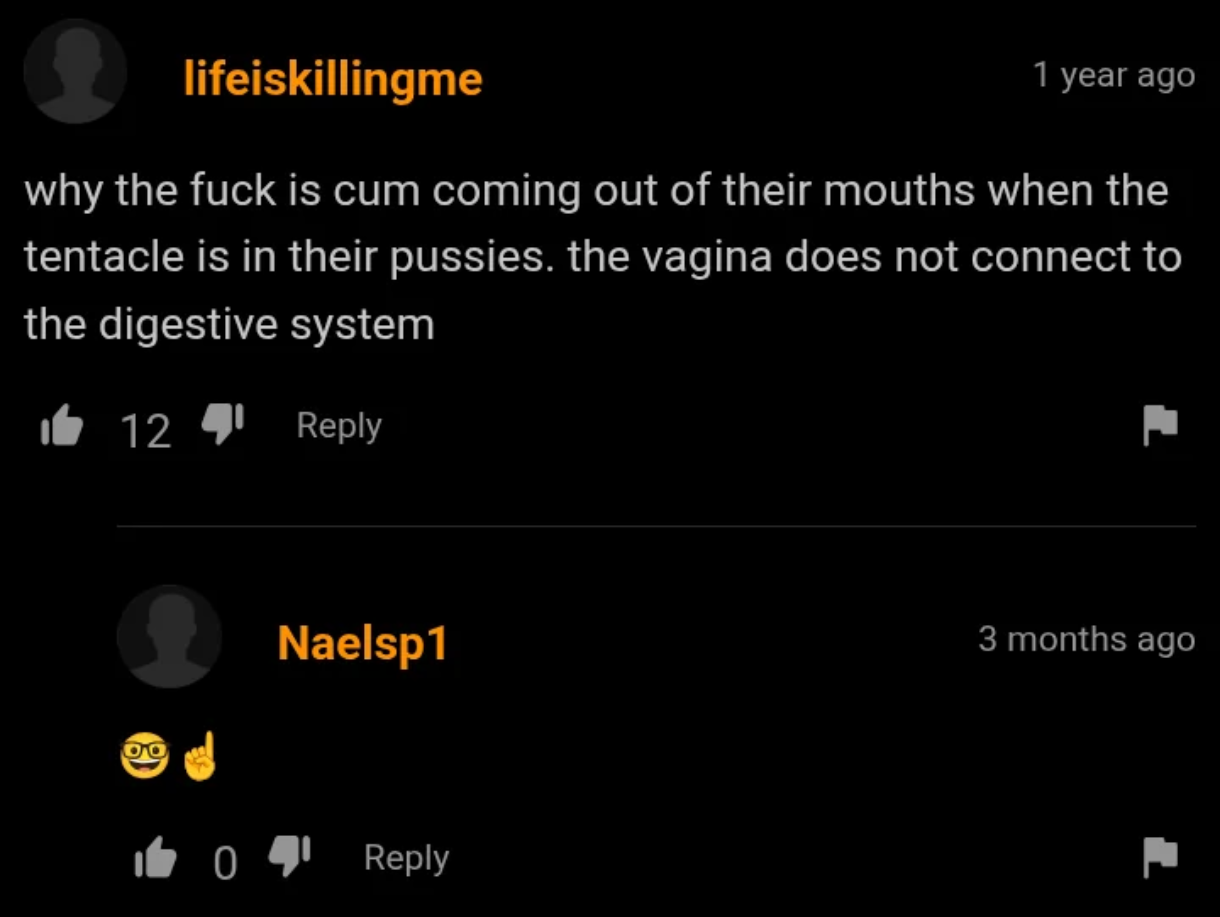1220x917 pixels.
Task: Click the "3 months ago" timestamp
Action: click(1087, 639)
